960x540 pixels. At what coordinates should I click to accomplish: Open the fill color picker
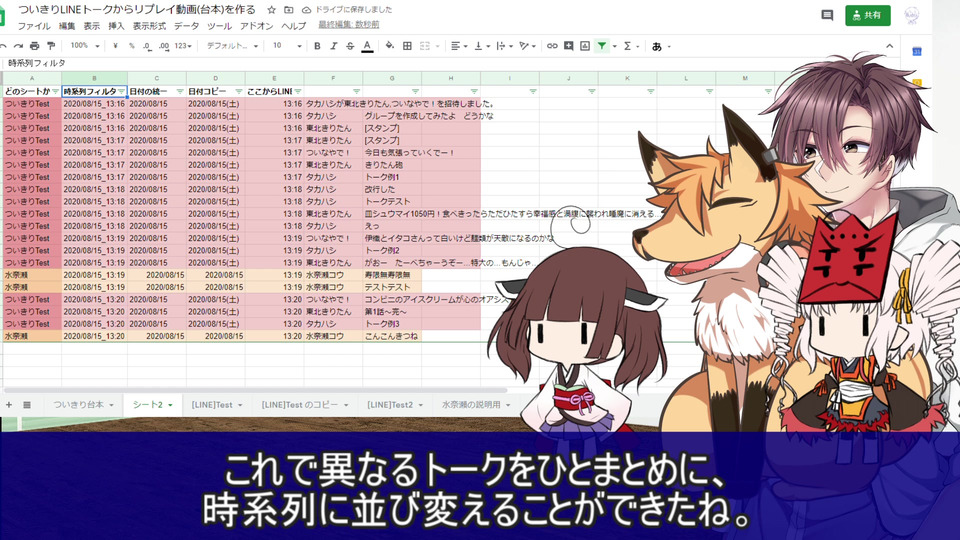(389, 46)
